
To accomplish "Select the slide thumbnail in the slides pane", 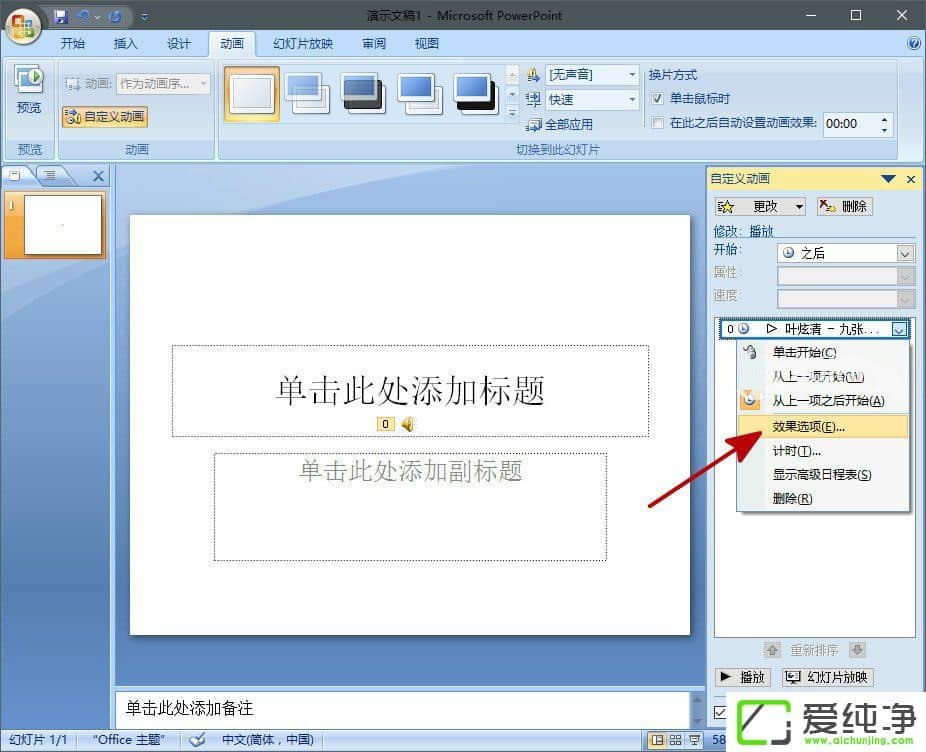I will (x=55, y=225).
